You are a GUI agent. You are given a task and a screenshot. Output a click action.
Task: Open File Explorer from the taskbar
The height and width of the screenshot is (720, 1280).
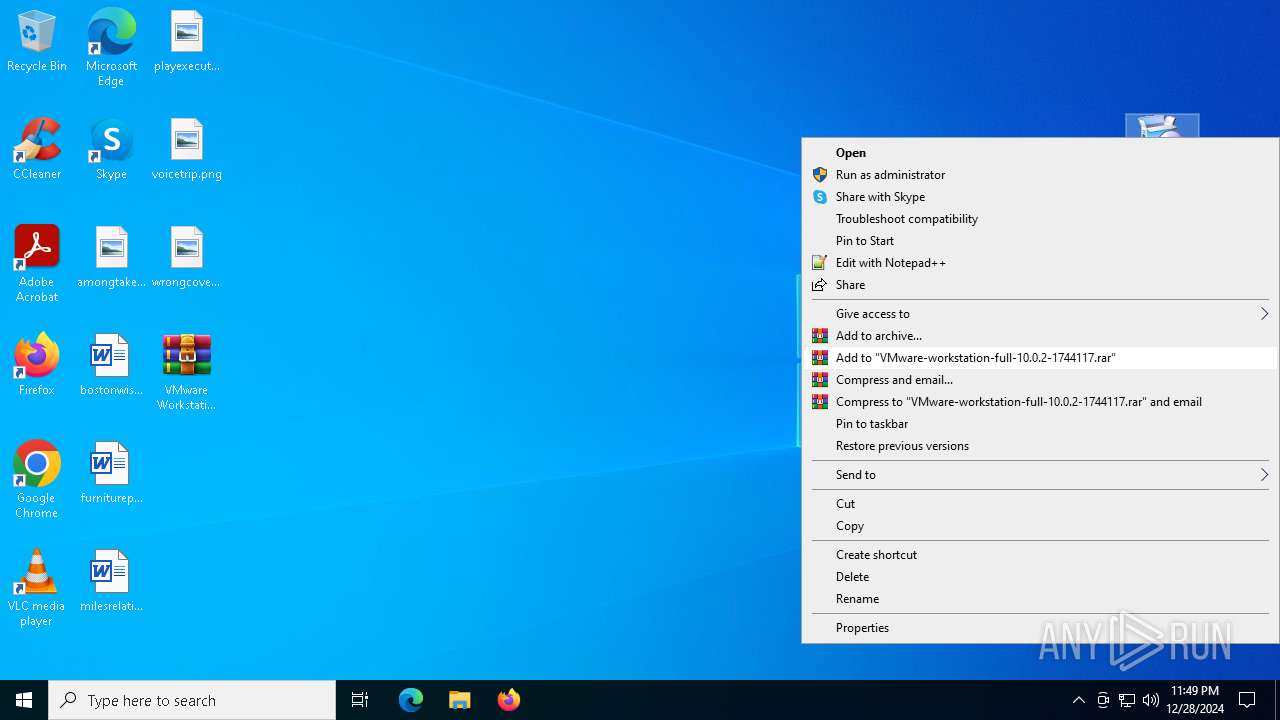tap(460, 700)
